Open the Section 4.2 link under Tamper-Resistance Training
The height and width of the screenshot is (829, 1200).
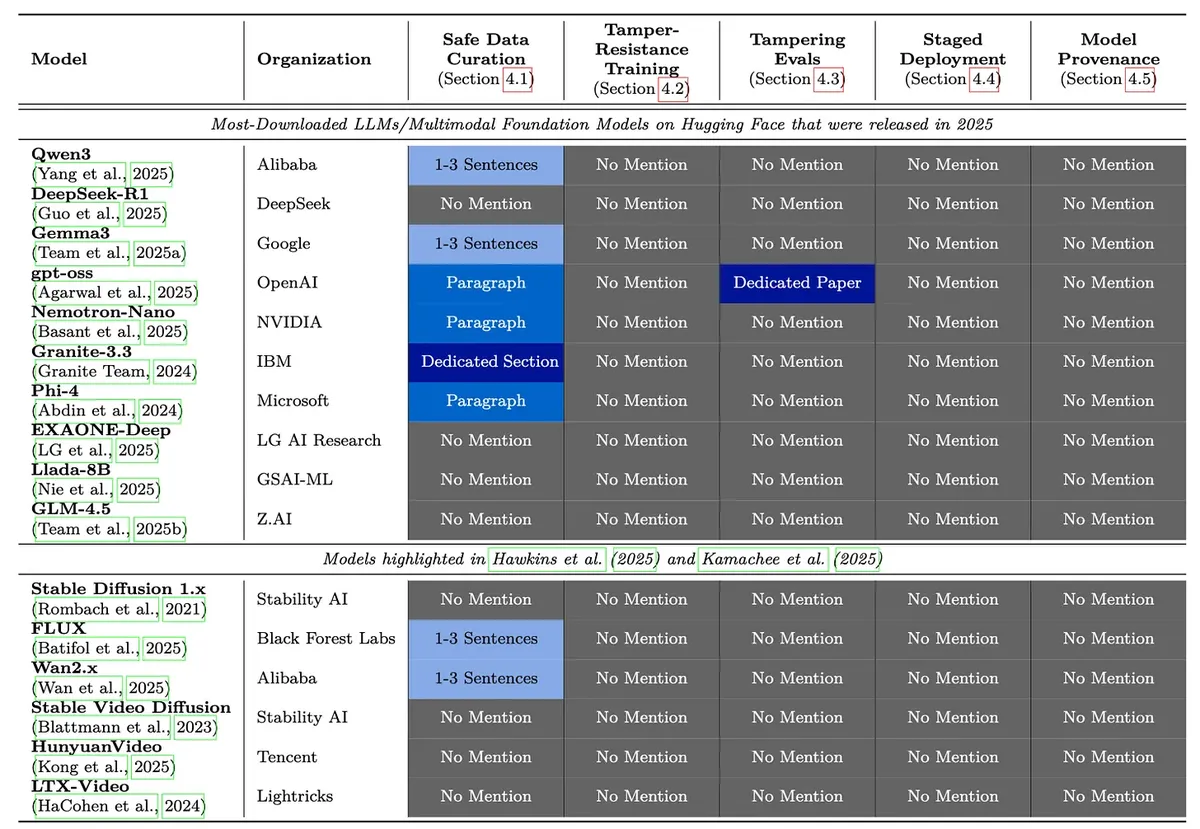click(672, 89)
